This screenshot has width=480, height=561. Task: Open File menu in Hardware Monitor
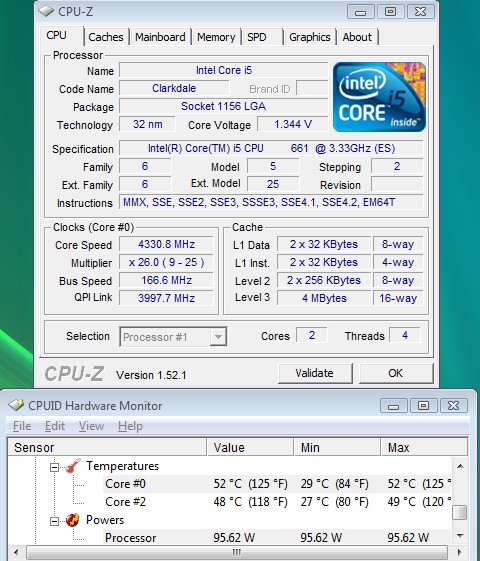[22, 426]
